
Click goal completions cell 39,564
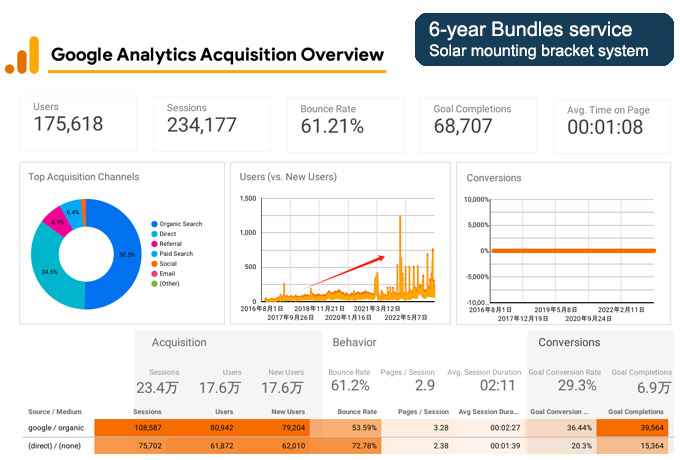click(x=652, y=428)
